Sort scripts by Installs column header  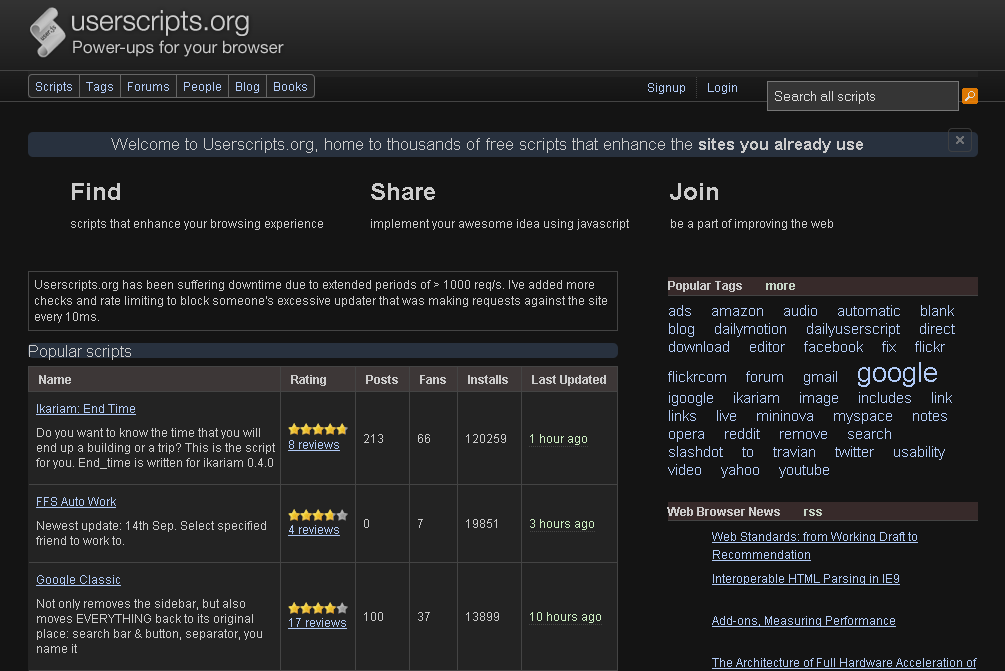tap(487, 380)
